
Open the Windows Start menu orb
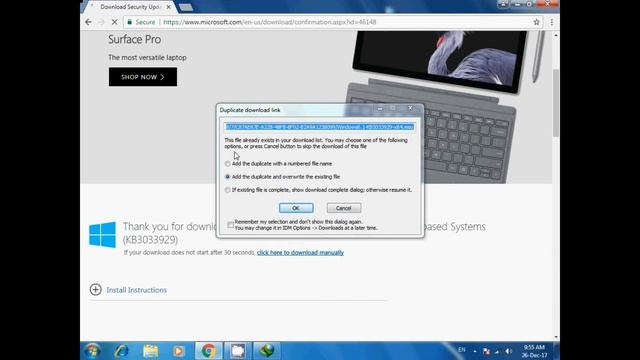(x=92, y=351)
